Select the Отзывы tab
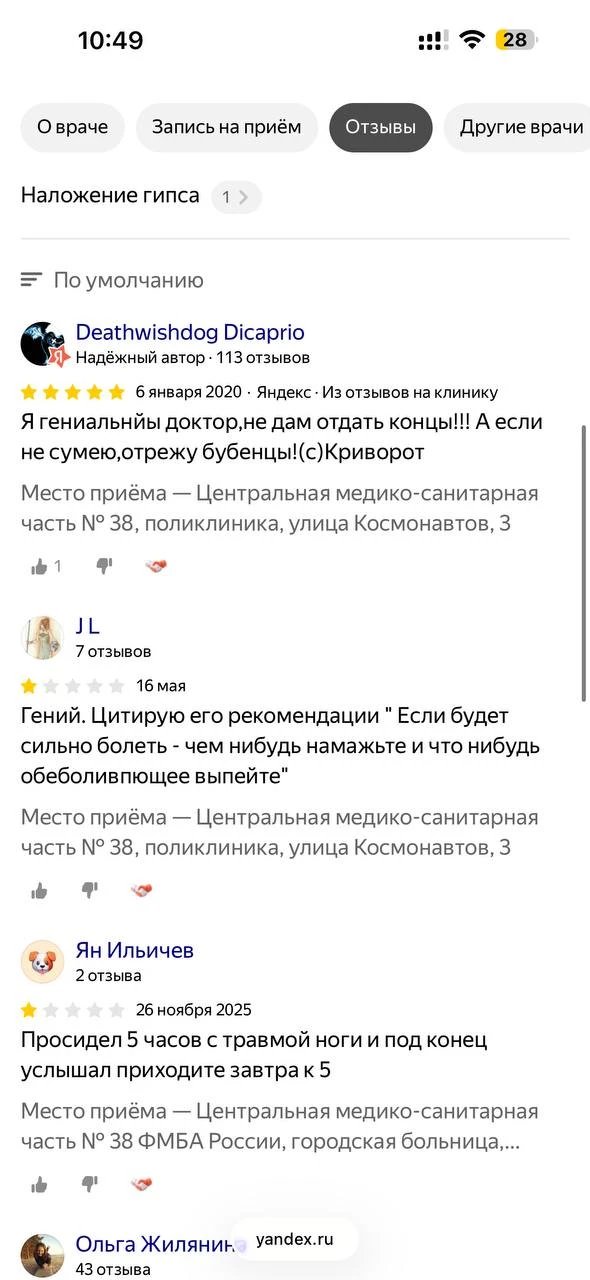Viewport: 590px width, 1280px height. point(381,128)
